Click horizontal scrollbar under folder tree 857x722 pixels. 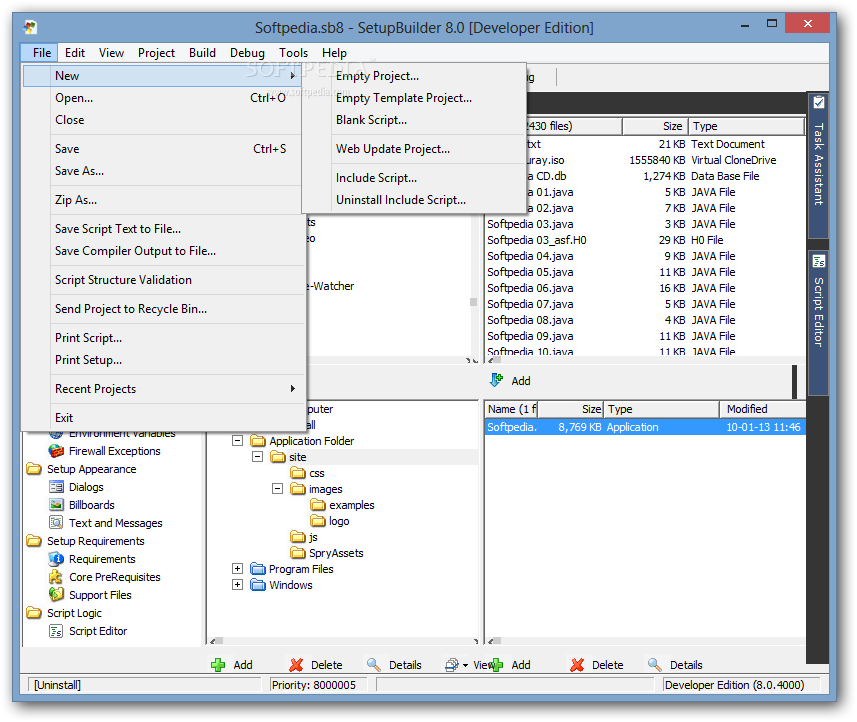(344, 641)
